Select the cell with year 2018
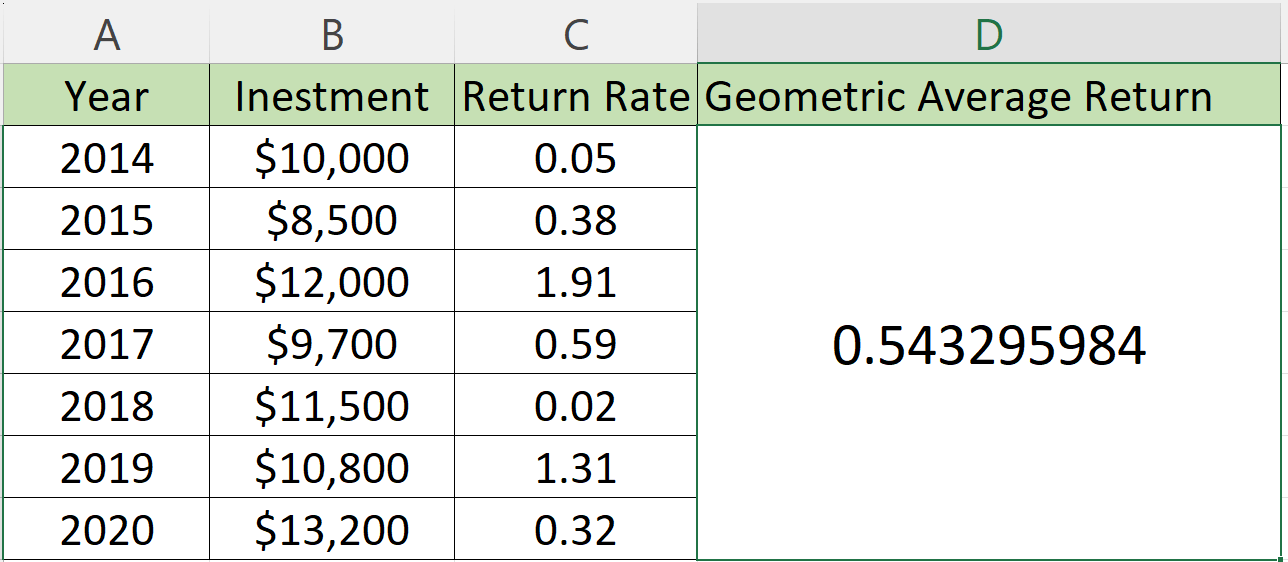Screen dimensions: 1288x562 pos(105,405)
